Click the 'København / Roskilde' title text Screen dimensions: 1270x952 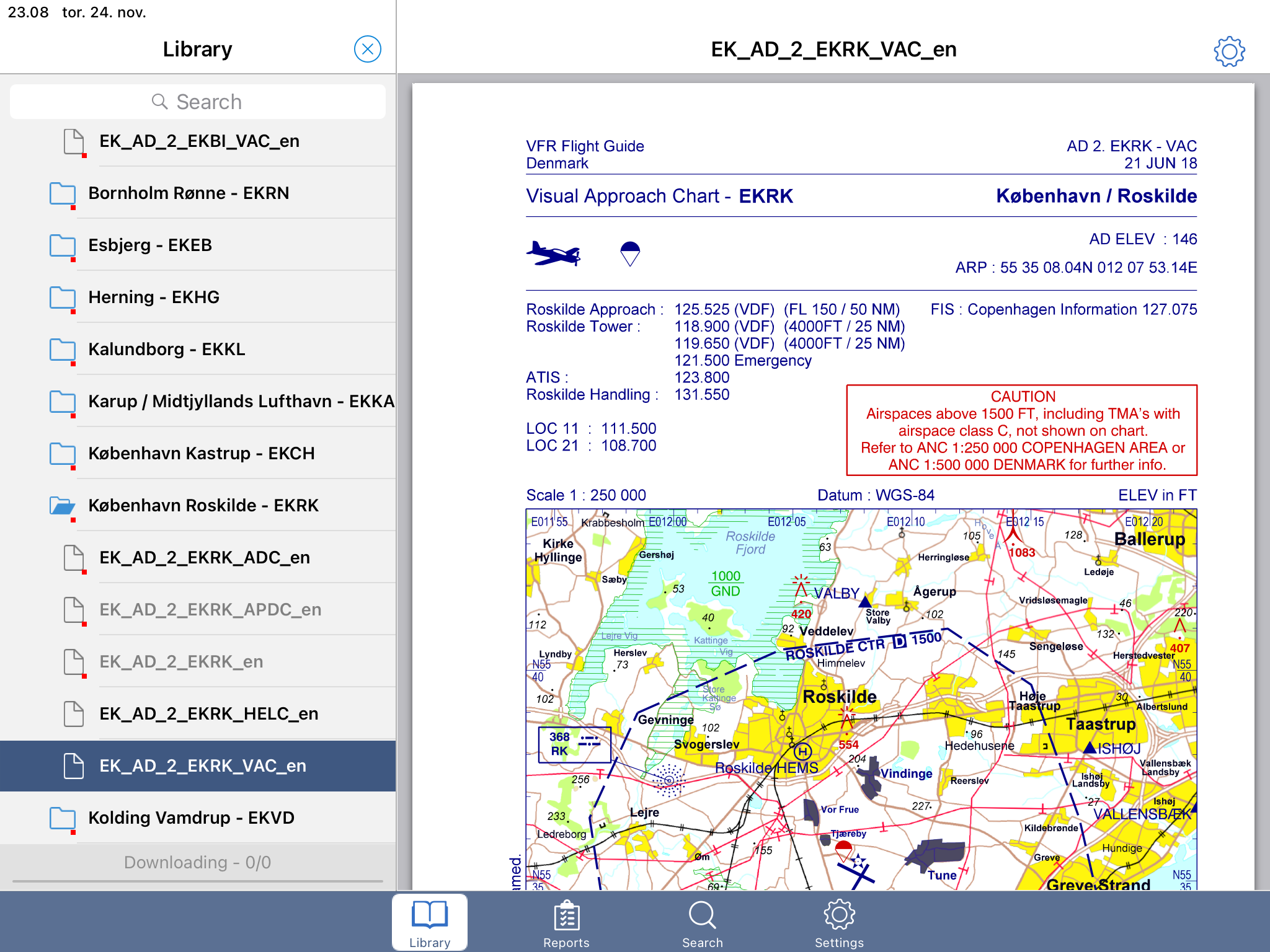click(1096, 196)
